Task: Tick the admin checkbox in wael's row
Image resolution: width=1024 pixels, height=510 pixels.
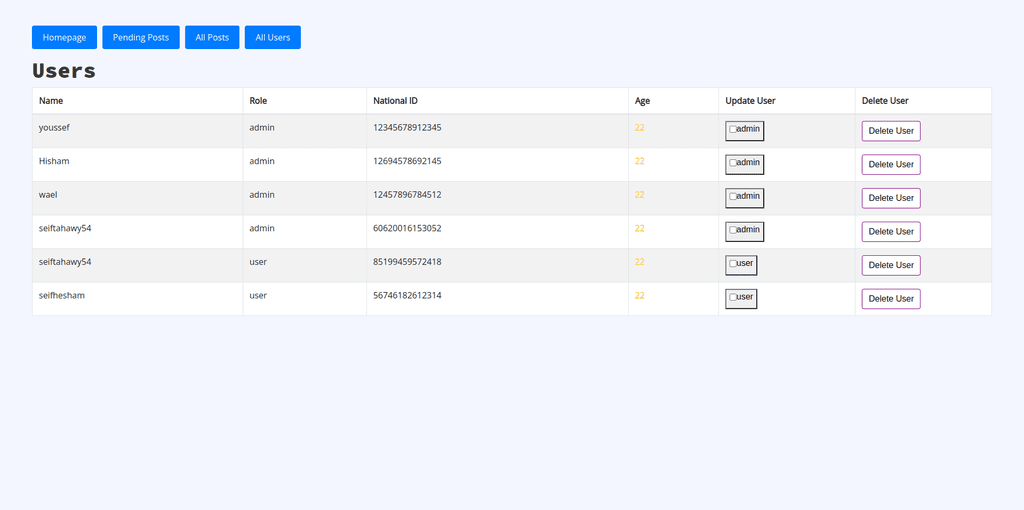Action: coord(733,197)
